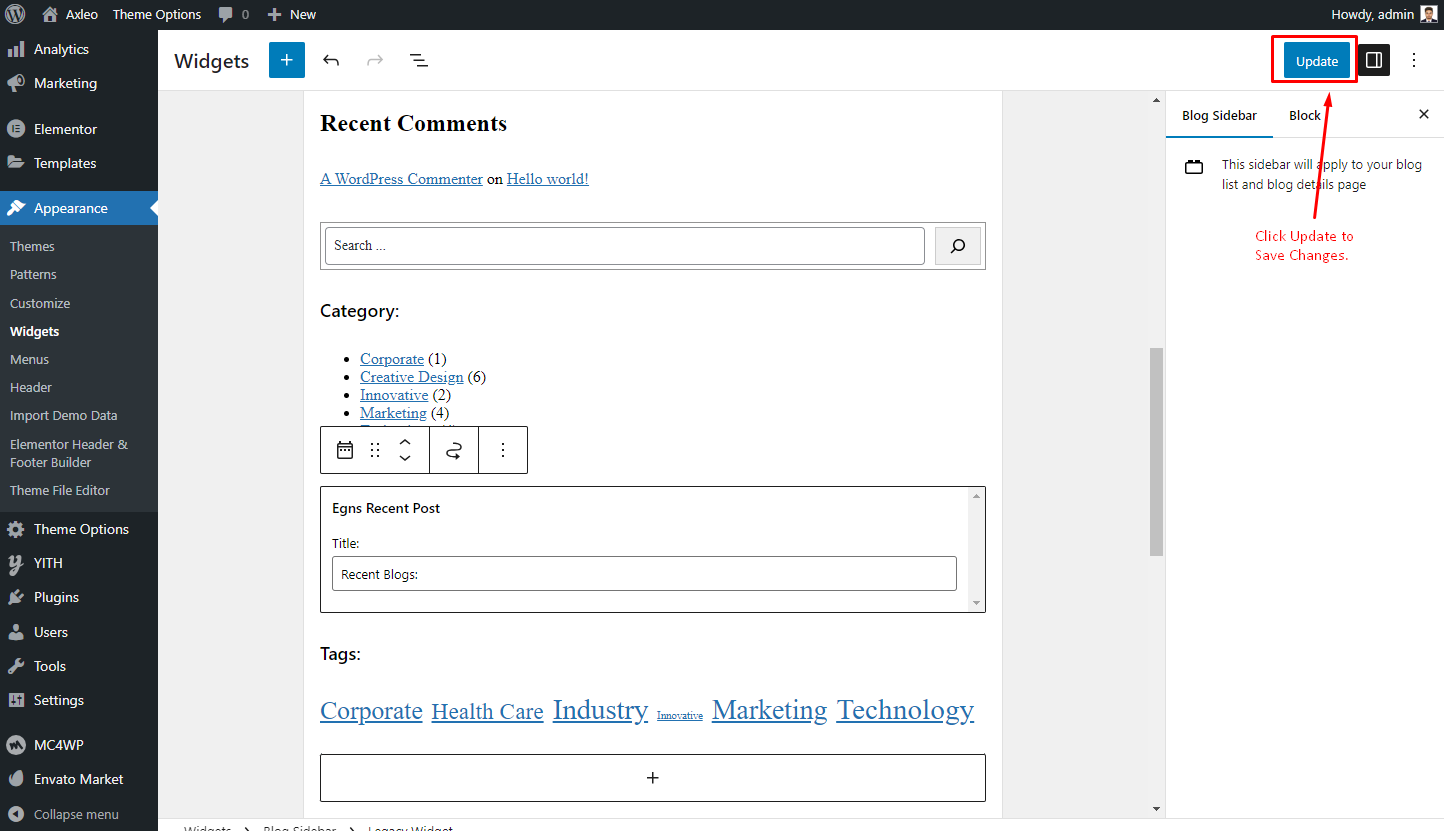Open the New content menu
The height and width of the screenshot is (831, 1444).
(x=292, y=14)
